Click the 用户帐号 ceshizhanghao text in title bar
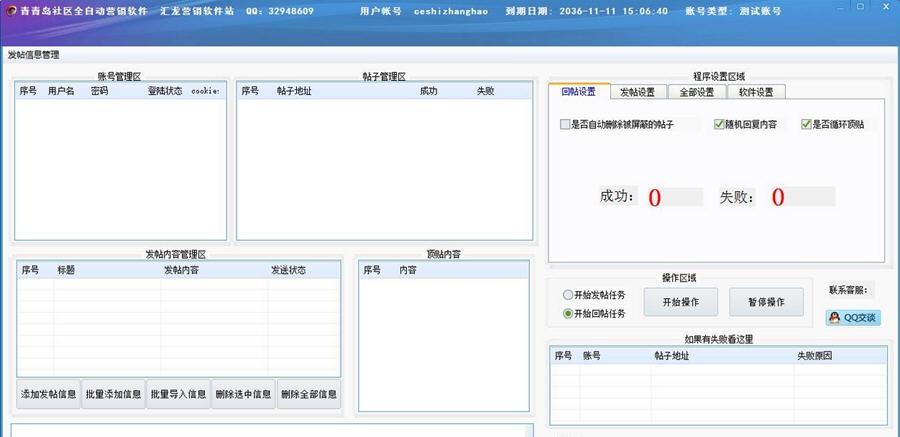The width and height of the screenshot is (900, 437). [424, 11]
